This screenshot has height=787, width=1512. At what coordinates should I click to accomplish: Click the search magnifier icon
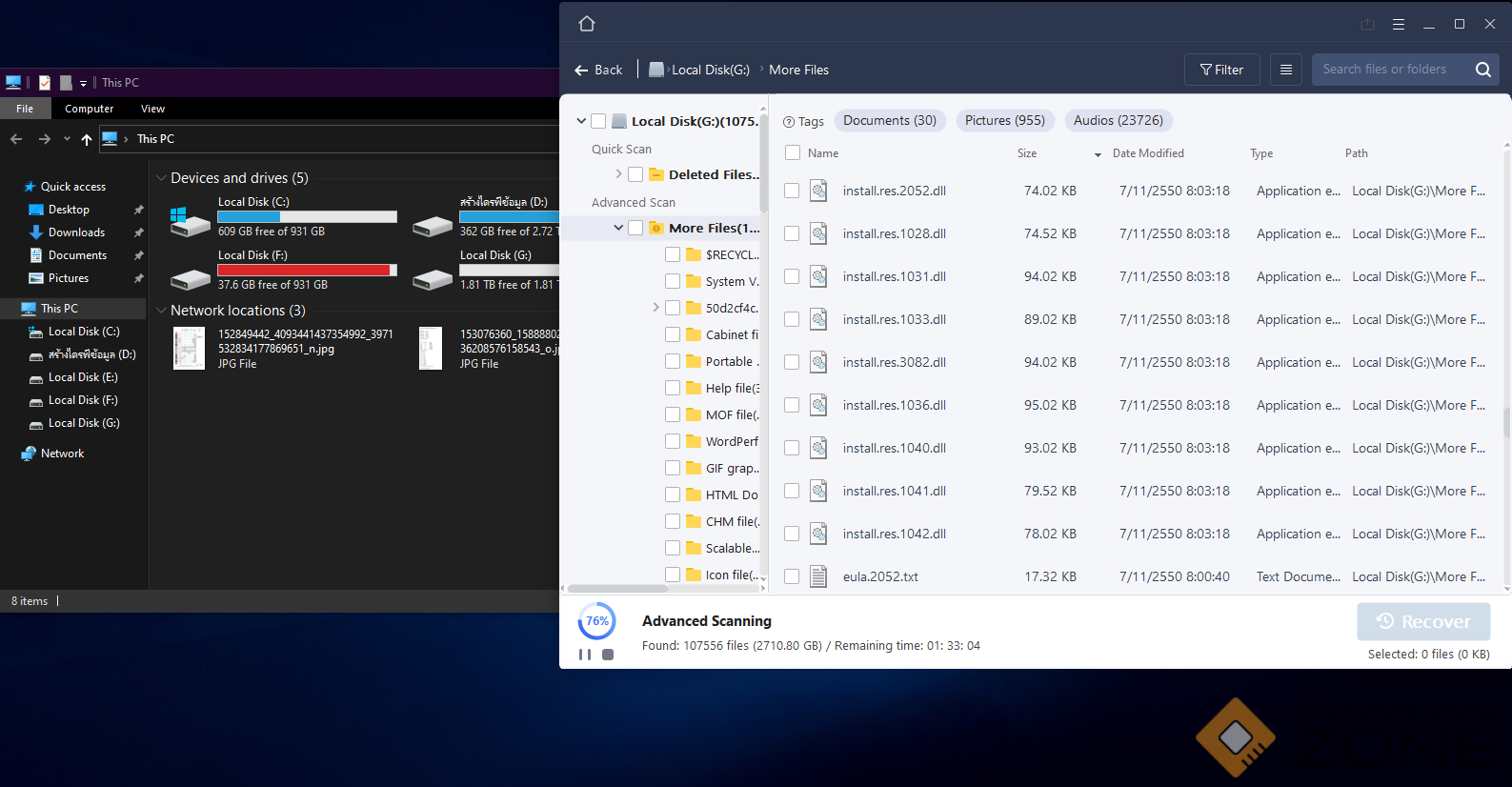[x=1482, y=70]
